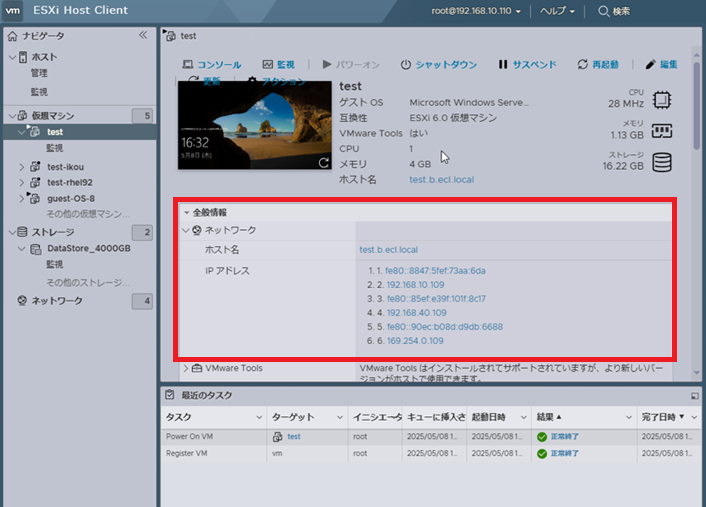Screen dimensions: 706x507
Task: Click the edit pencil icon
Action: click(x=650, y=65)
